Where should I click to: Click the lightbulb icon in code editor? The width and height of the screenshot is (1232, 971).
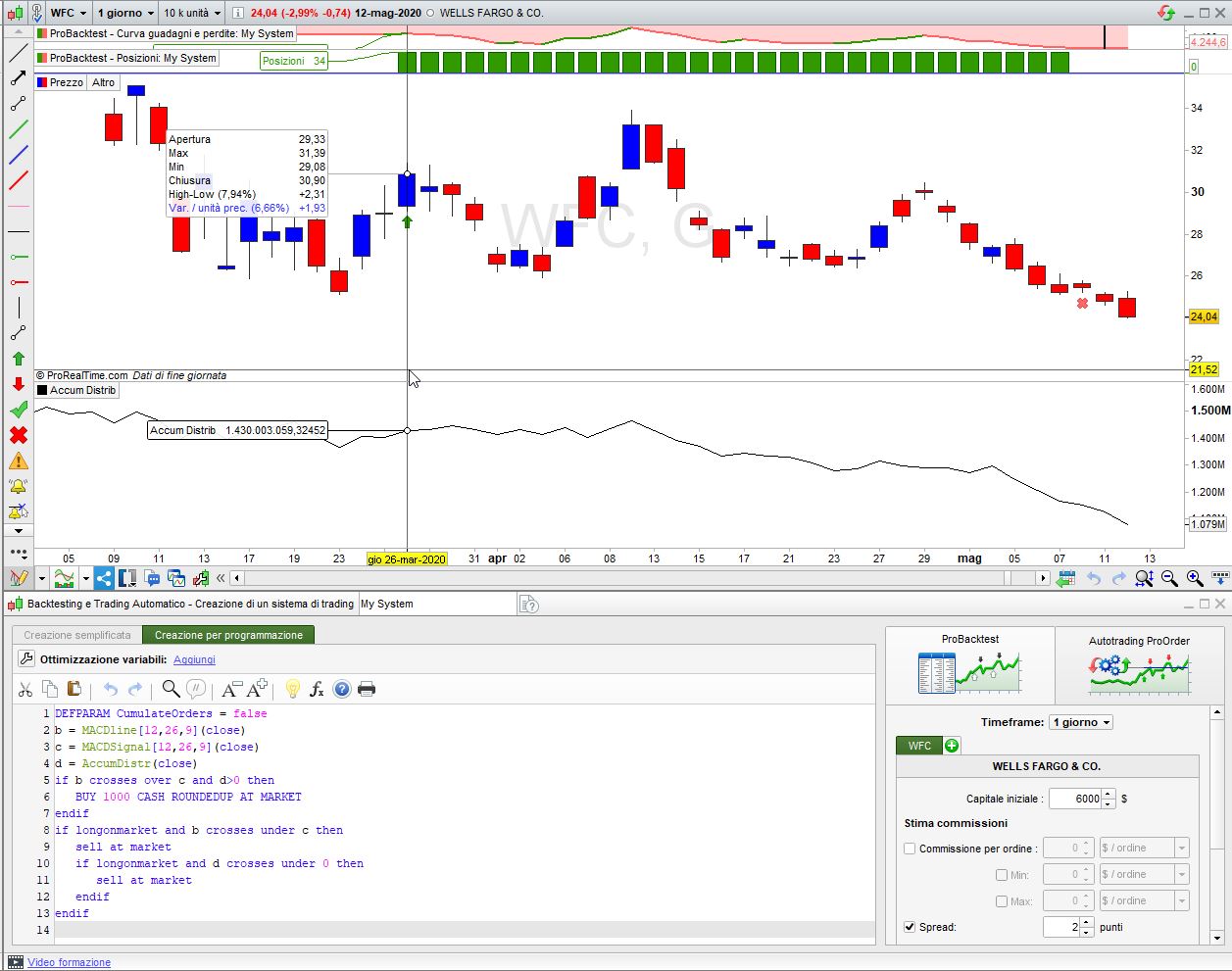pyautogui.click(x=292, y=689)
